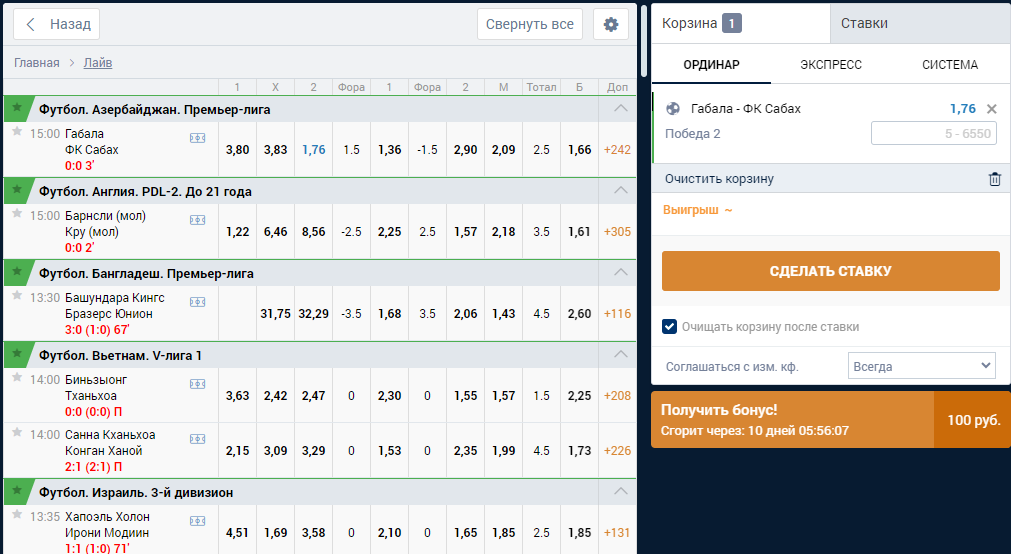Favorite the Бангладеш Премьер-лига league star
1011x554 pixels.
pos(17,272)
